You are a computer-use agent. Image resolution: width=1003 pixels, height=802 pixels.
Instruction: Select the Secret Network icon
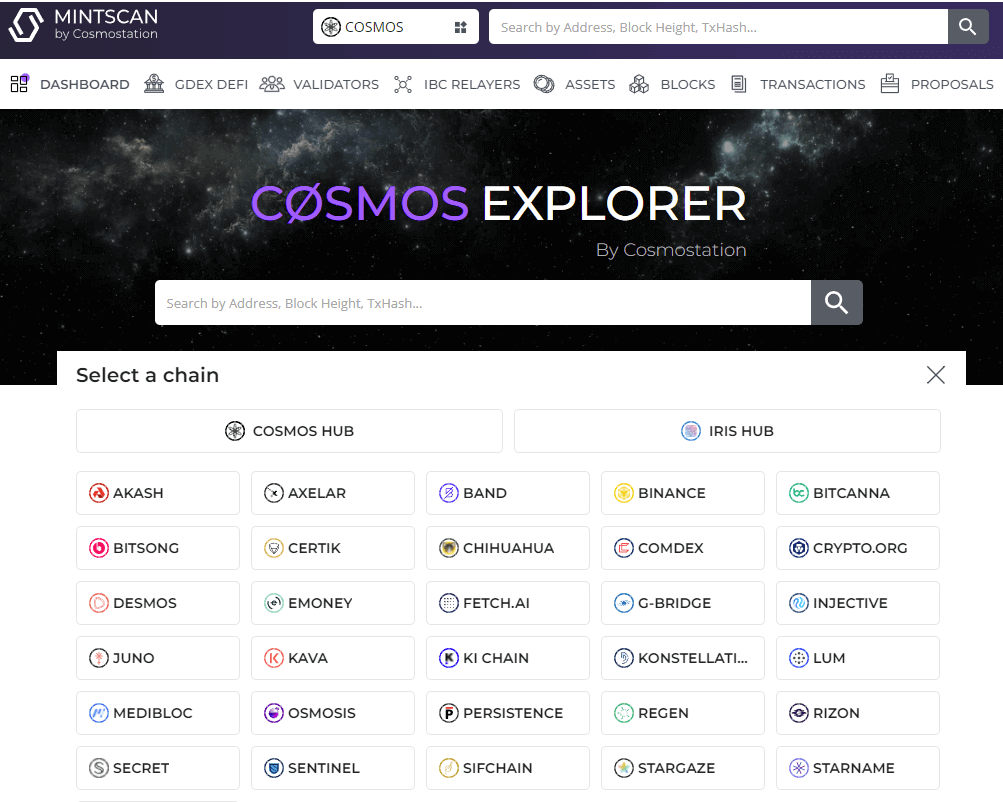tap(98, 768)
